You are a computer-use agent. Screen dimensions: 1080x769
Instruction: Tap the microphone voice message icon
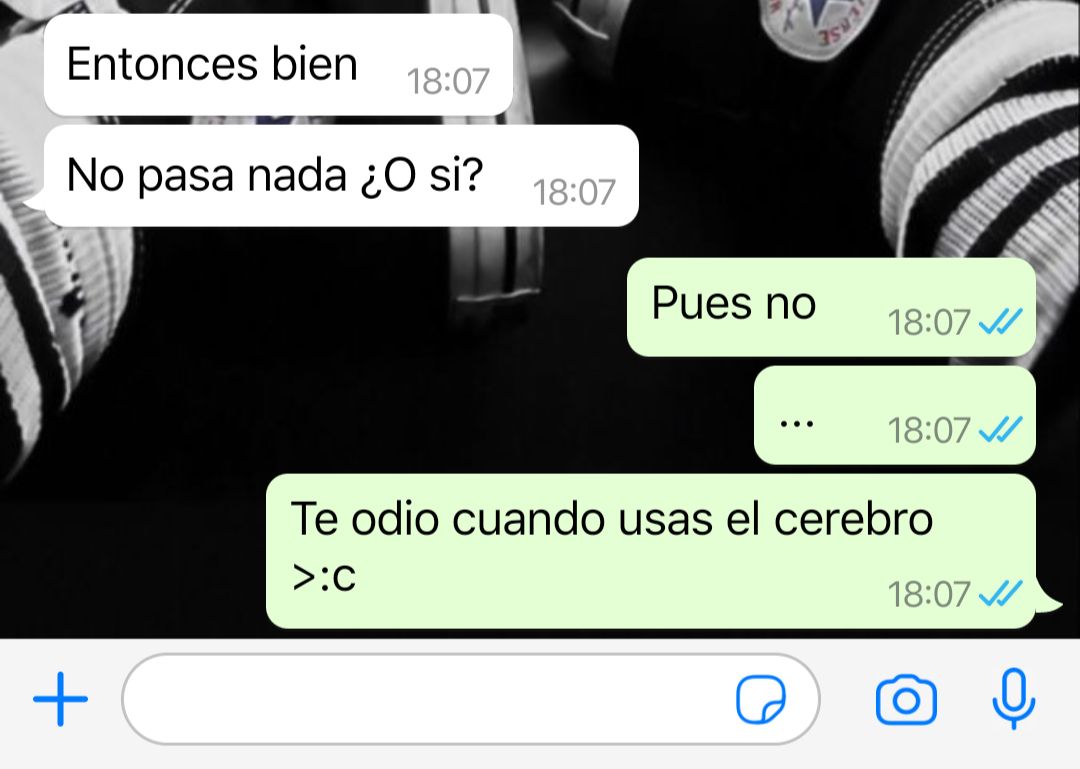(1013, 699)
